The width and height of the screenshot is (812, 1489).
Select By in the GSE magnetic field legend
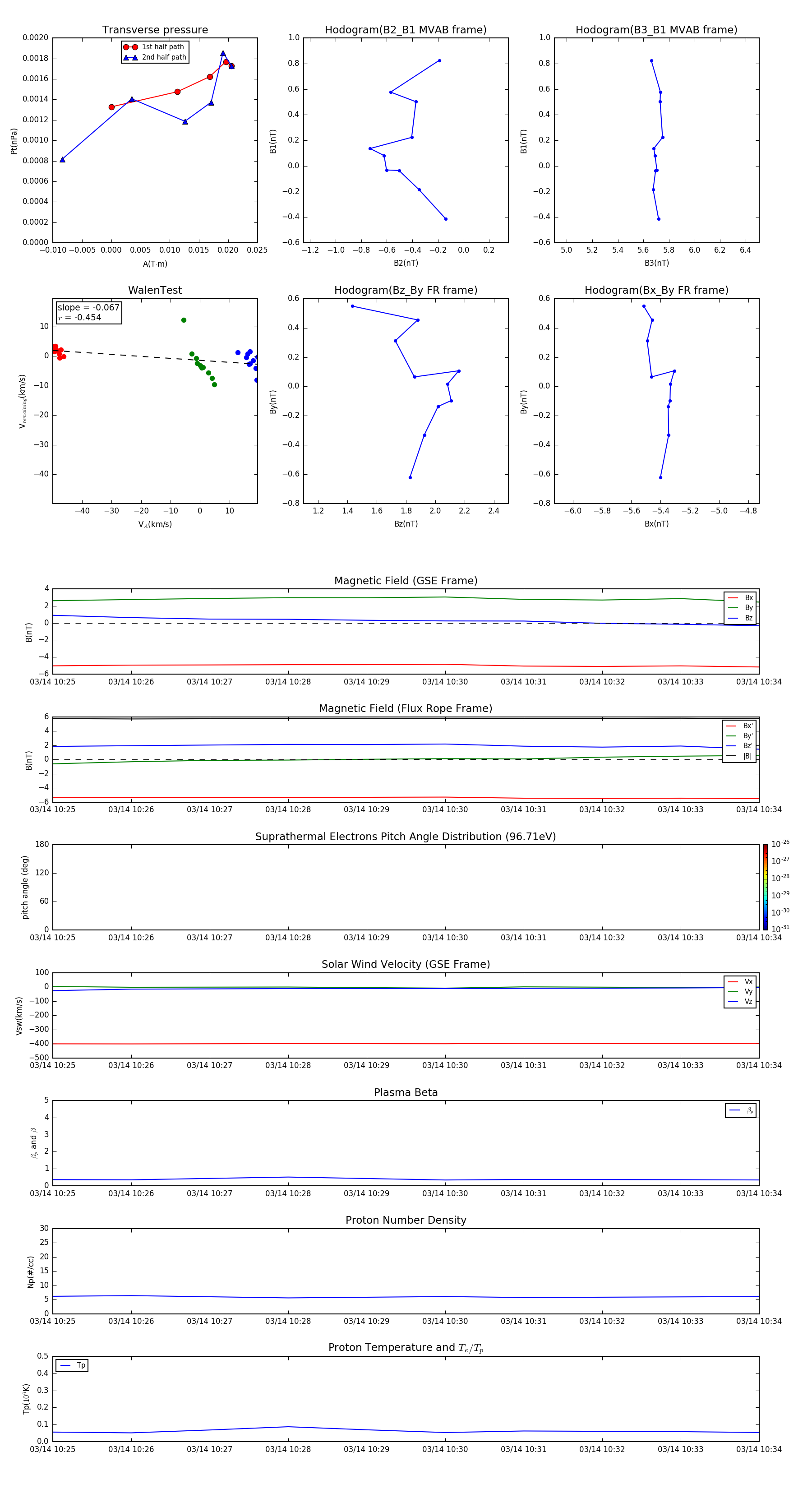[x=740, y=607]
